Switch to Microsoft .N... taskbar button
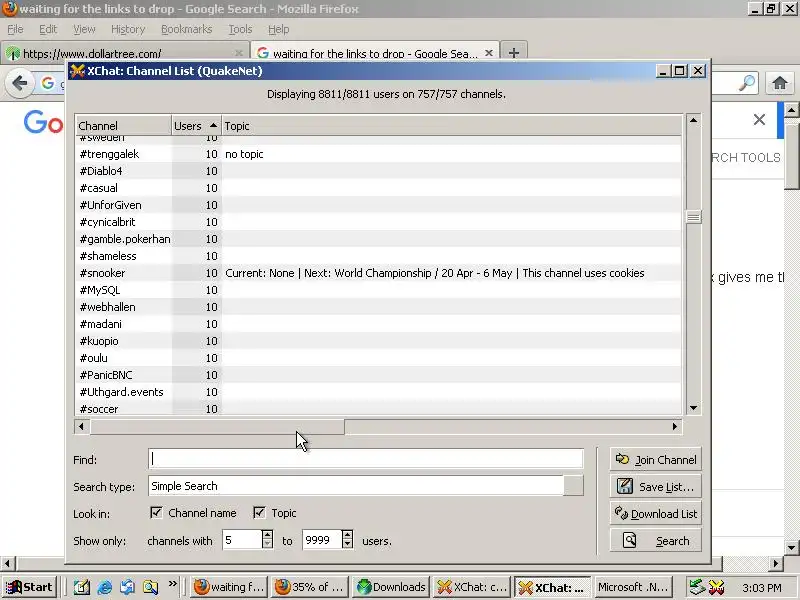Viewport: 800px width, 600px height. click(633, 587)
